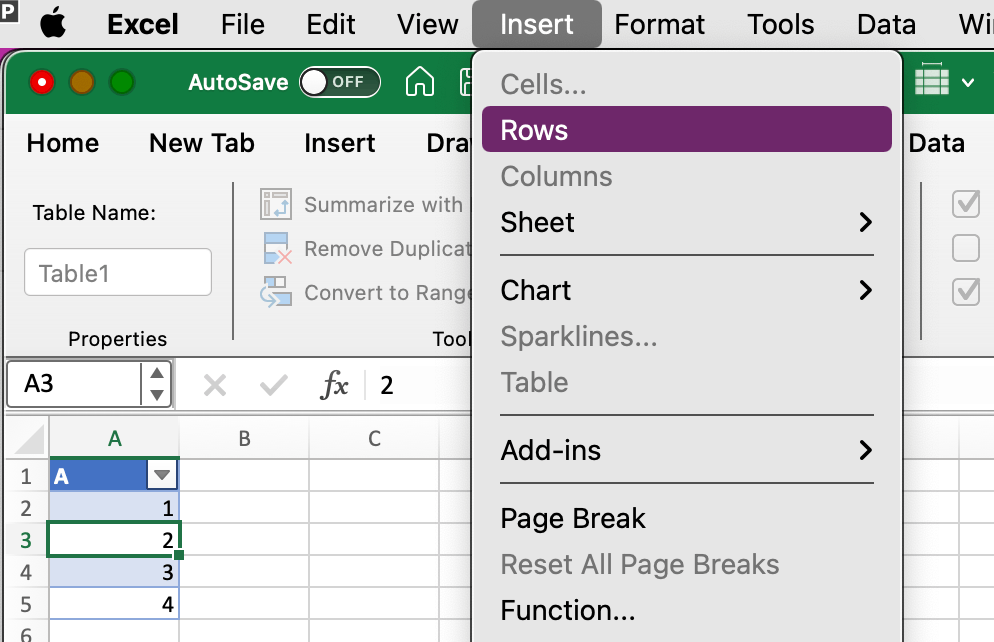Open the Apple menu
The width and height of the screenshot is (994, 642).
point(54,24)
